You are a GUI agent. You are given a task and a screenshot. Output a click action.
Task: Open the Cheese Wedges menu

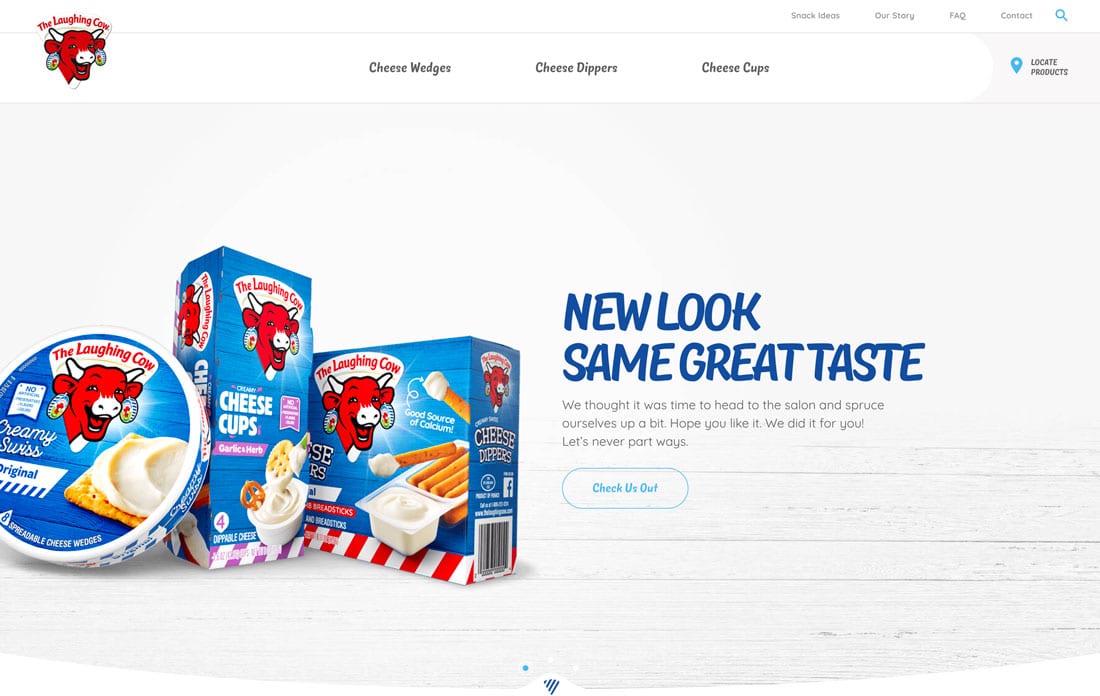410,68
